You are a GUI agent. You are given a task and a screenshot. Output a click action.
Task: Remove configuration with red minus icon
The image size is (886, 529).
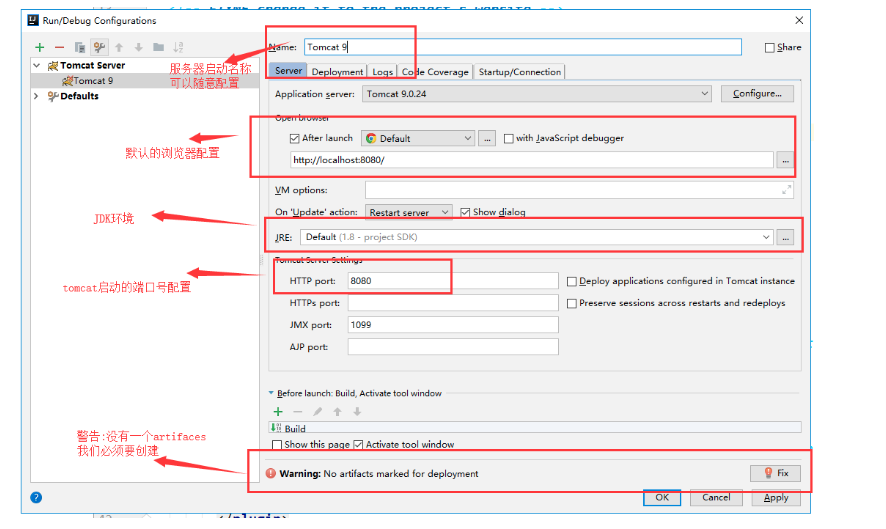tap(59, 47)
